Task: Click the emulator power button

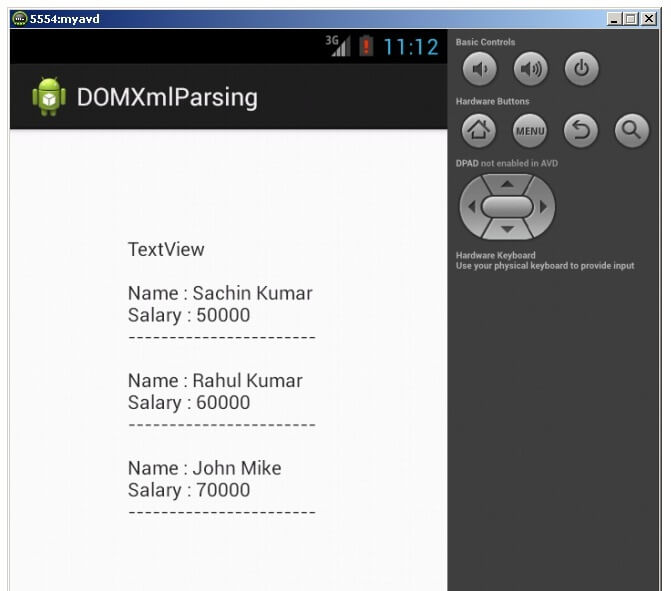Action: (x=581, y=69)
